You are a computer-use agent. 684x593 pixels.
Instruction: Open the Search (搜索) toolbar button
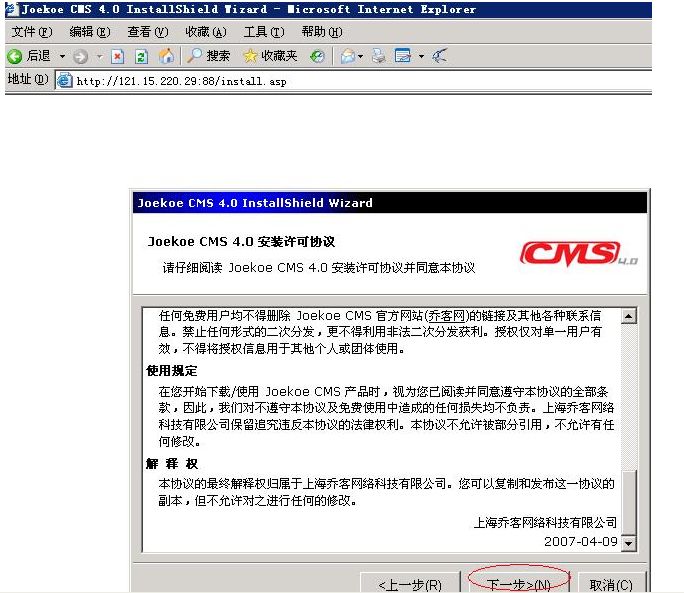click(208, 56)
